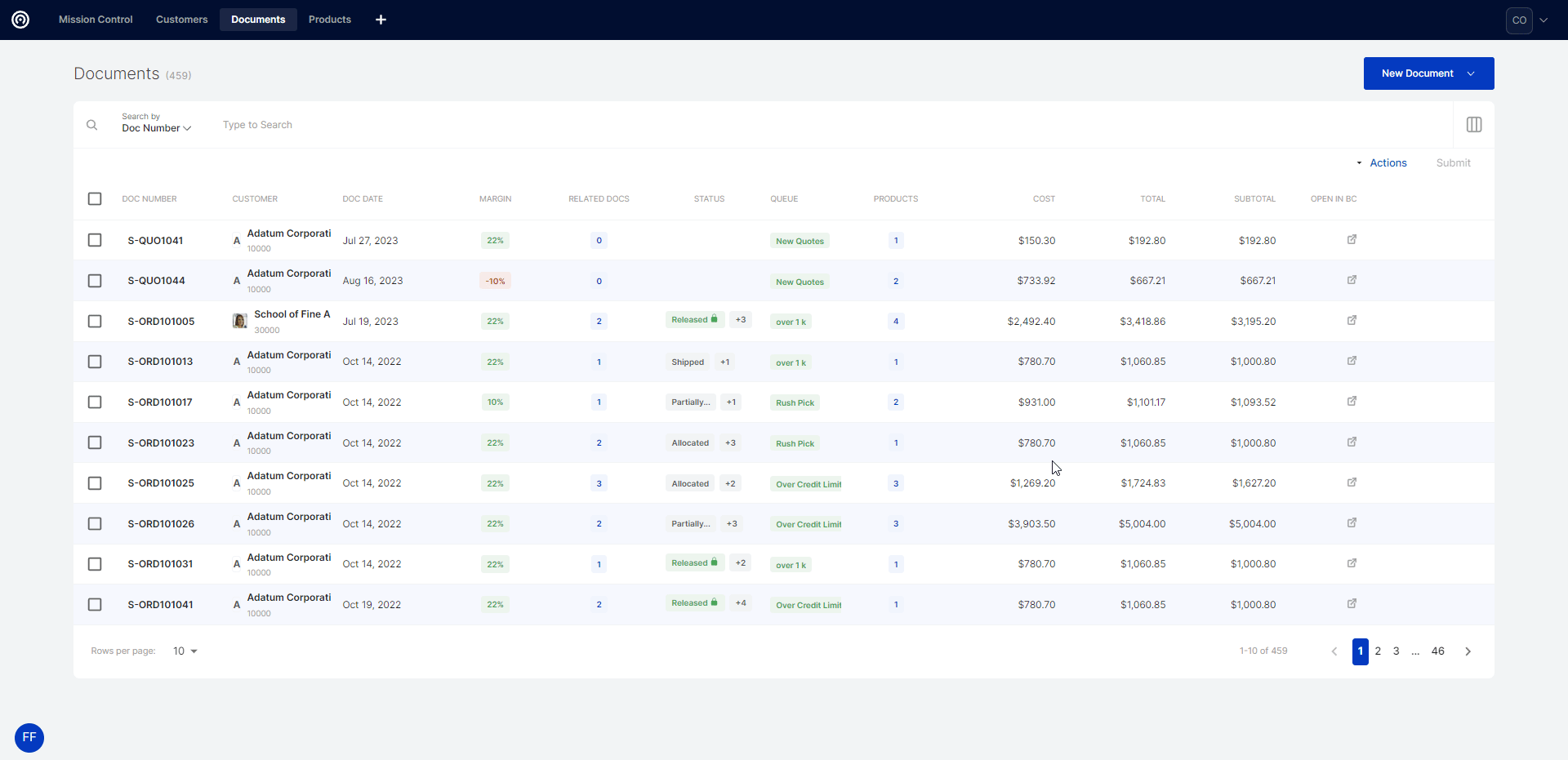
Task: Expand the New Document dropdown button
Action: click(x=1471, y=73)
